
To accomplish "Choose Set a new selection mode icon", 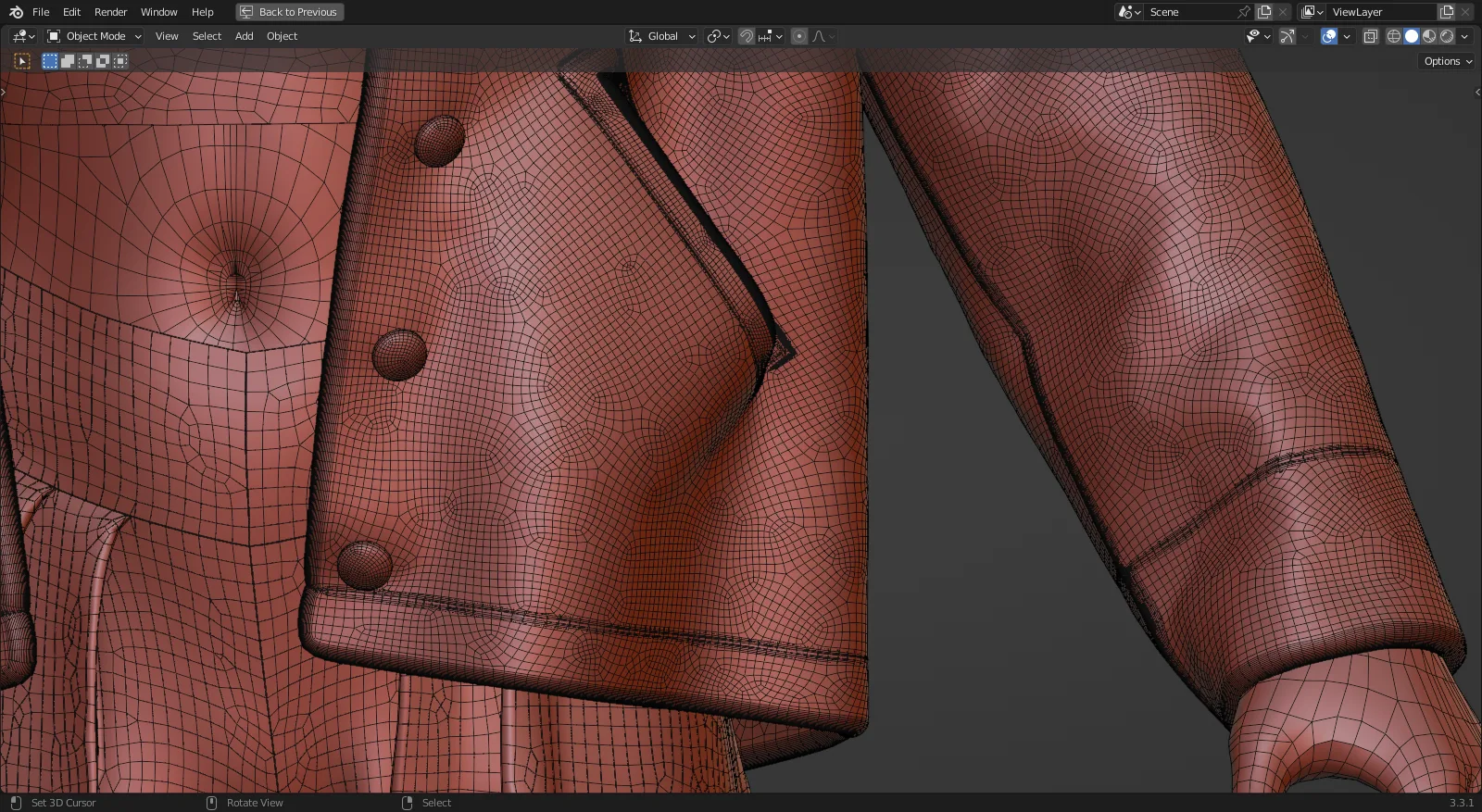I will coord(50,61).
